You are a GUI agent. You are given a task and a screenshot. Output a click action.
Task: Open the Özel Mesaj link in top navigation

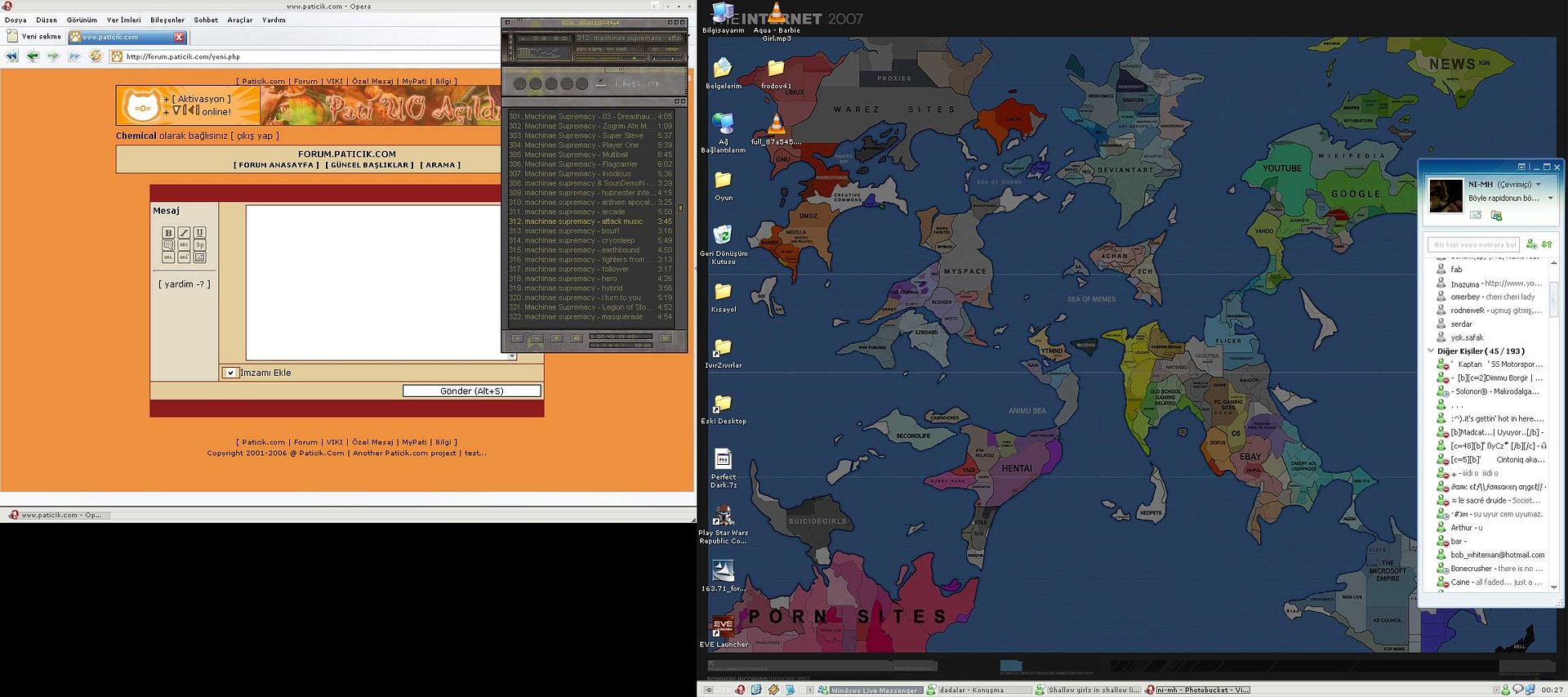point(372,81)
